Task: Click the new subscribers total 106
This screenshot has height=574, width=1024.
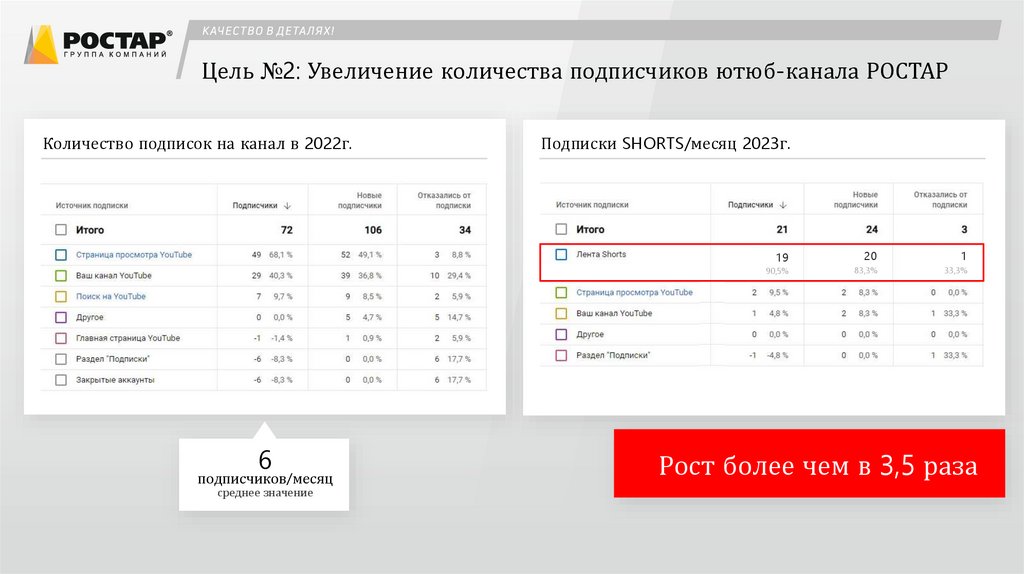Action: (373, 230)
